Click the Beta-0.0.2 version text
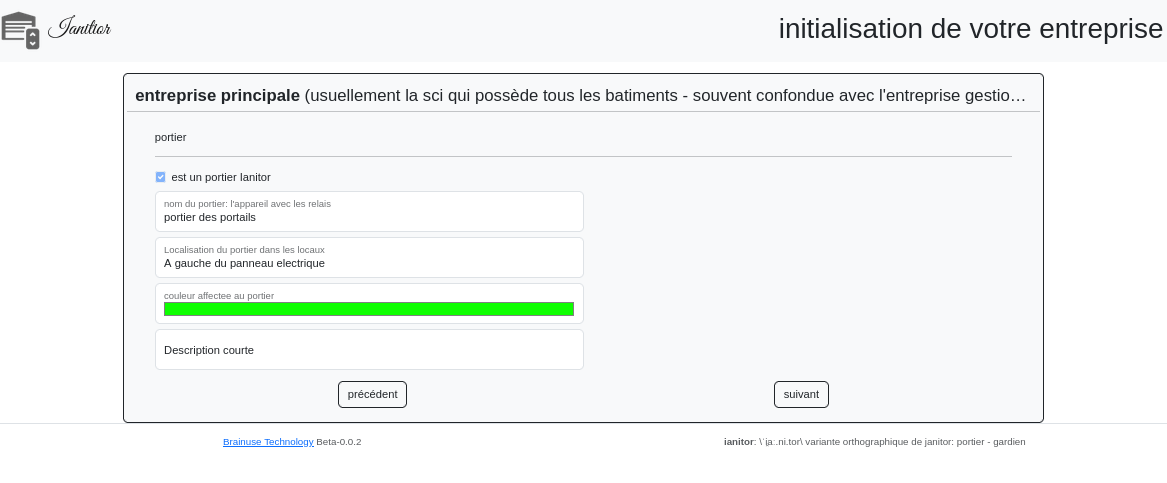Image resolution: width=1167 pixels, height=483 pixels. coord(339,442)
